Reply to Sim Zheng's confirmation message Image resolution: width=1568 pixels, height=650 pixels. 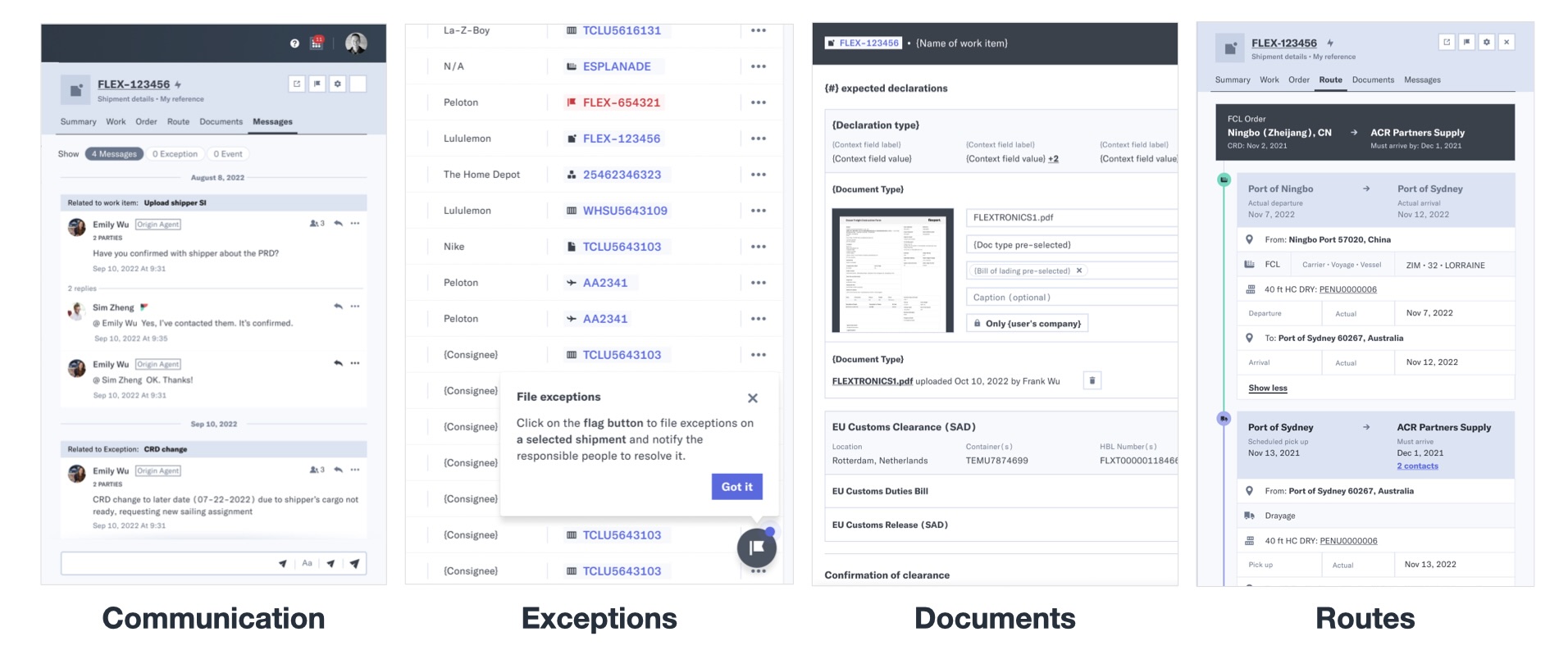click(338, 307)
